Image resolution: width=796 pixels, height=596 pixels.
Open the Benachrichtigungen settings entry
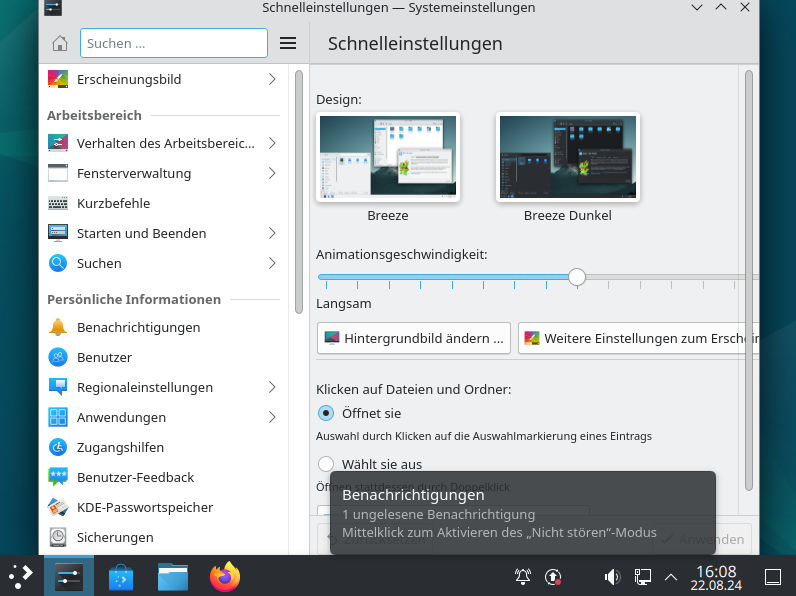pos(163,327)
